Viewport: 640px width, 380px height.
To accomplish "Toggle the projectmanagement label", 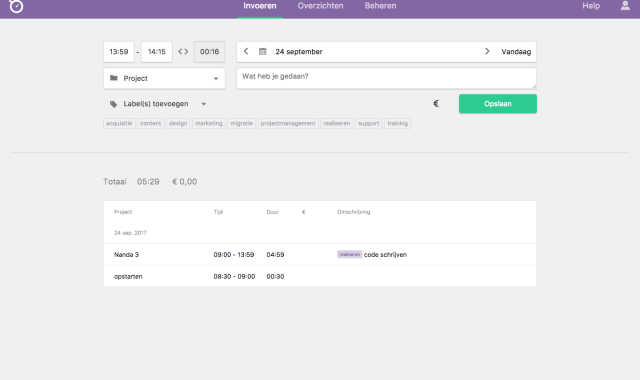I will pos(288,123).
